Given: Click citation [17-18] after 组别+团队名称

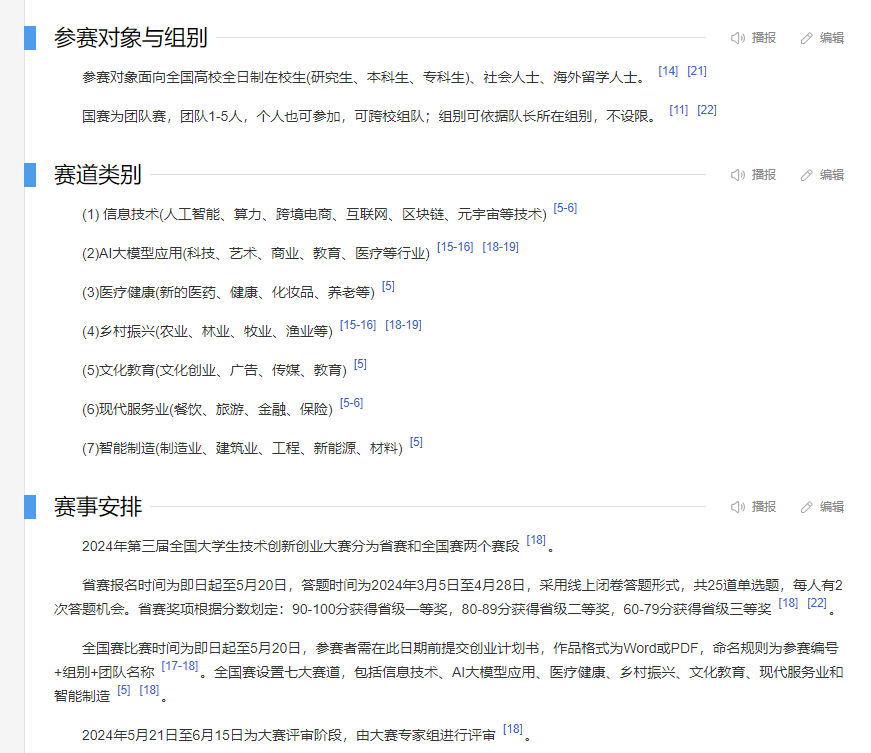Looking at the screenshot, I should pyautogui.click(x=180, y=666).
